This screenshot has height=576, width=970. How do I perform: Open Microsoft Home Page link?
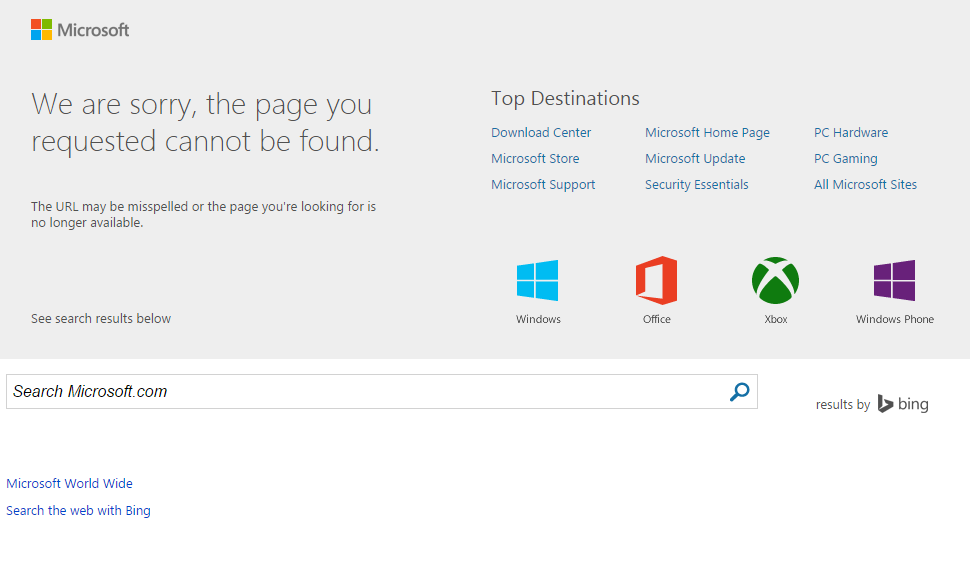coord(707,132)
